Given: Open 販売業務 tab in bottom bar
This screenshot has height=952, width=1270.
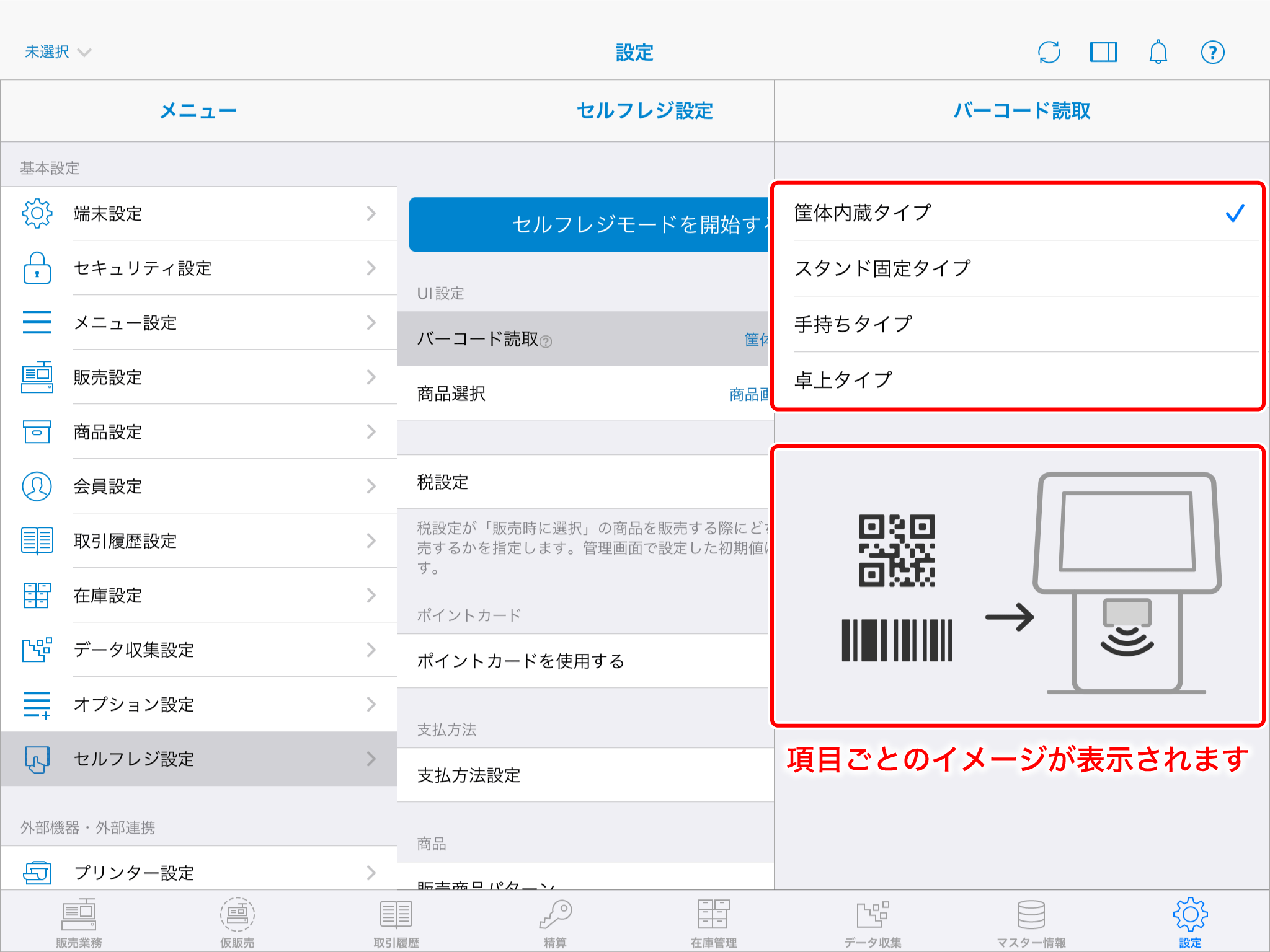Looking at the screenshot, I should 79,923.
